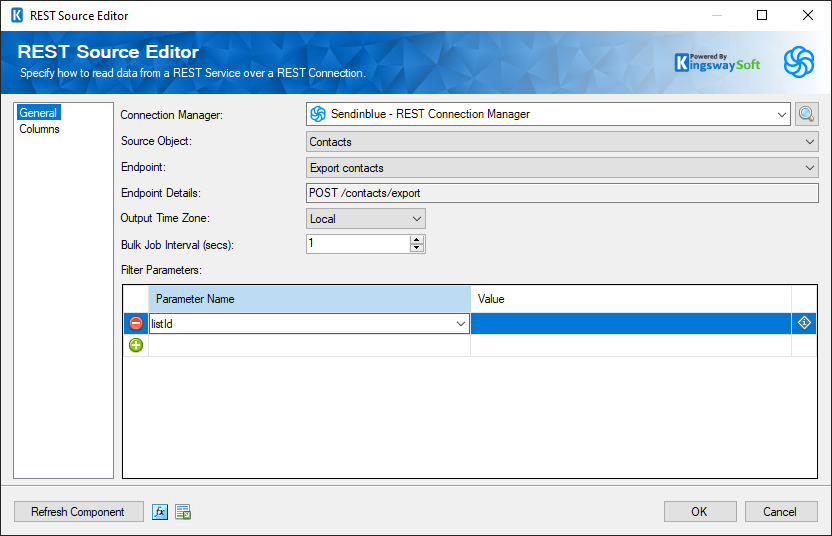
Task: Open the expression fx editor
Action: tap(160, 512)
